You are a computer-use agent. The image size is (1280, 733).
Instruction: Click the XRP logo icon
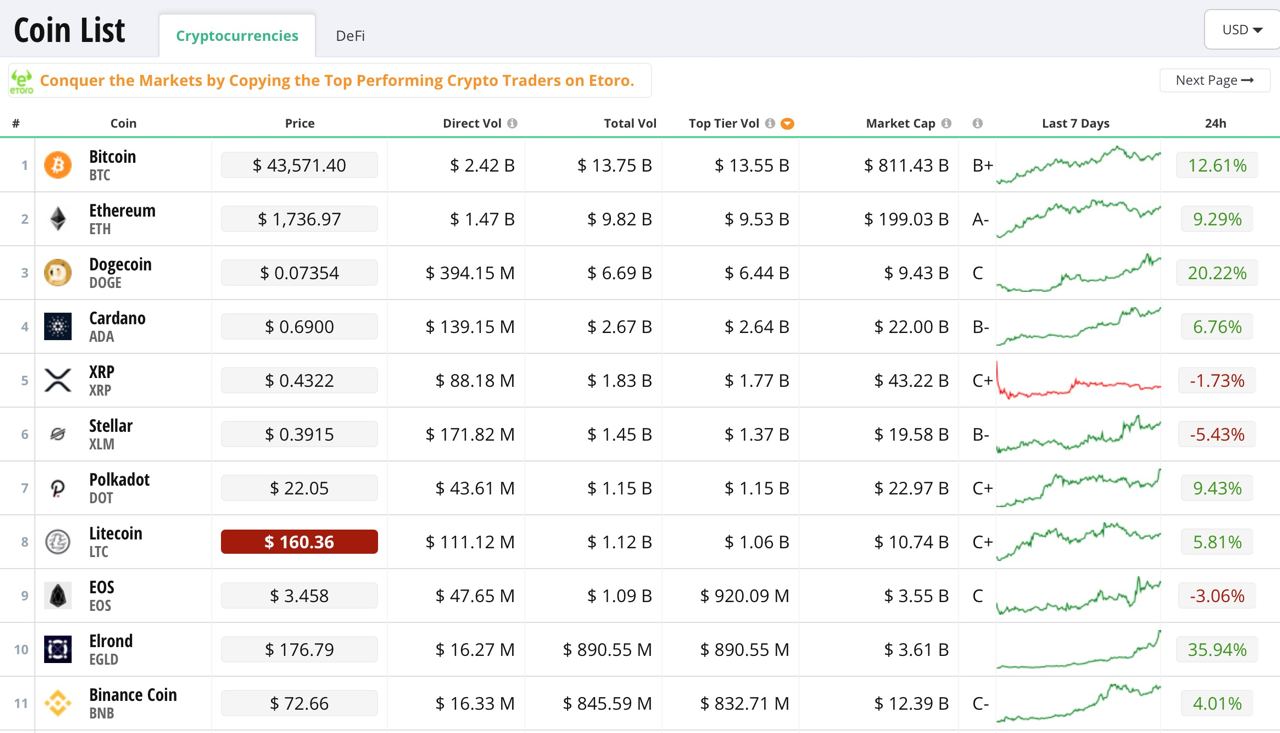(58, 381)
